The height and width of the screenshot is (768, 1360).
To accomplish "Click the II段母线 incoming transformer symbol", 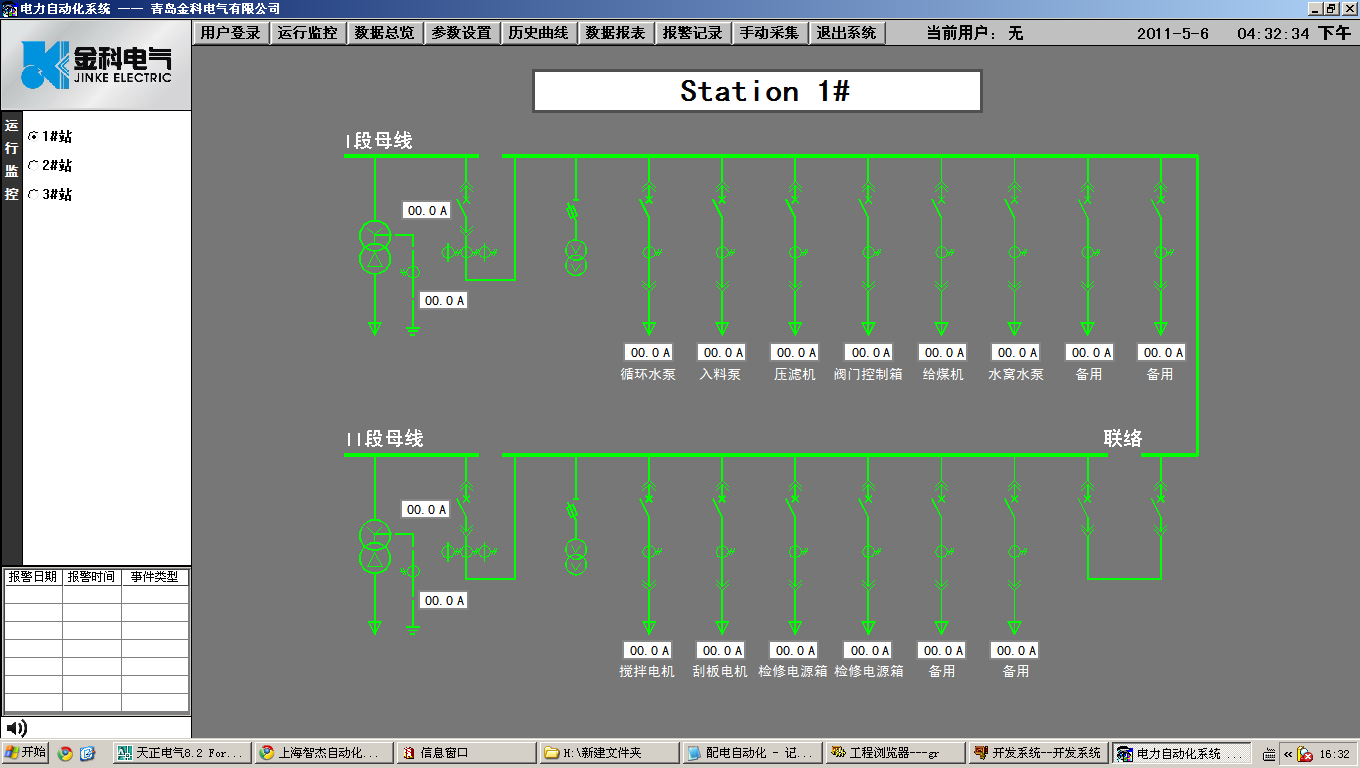I will point(375,546).
